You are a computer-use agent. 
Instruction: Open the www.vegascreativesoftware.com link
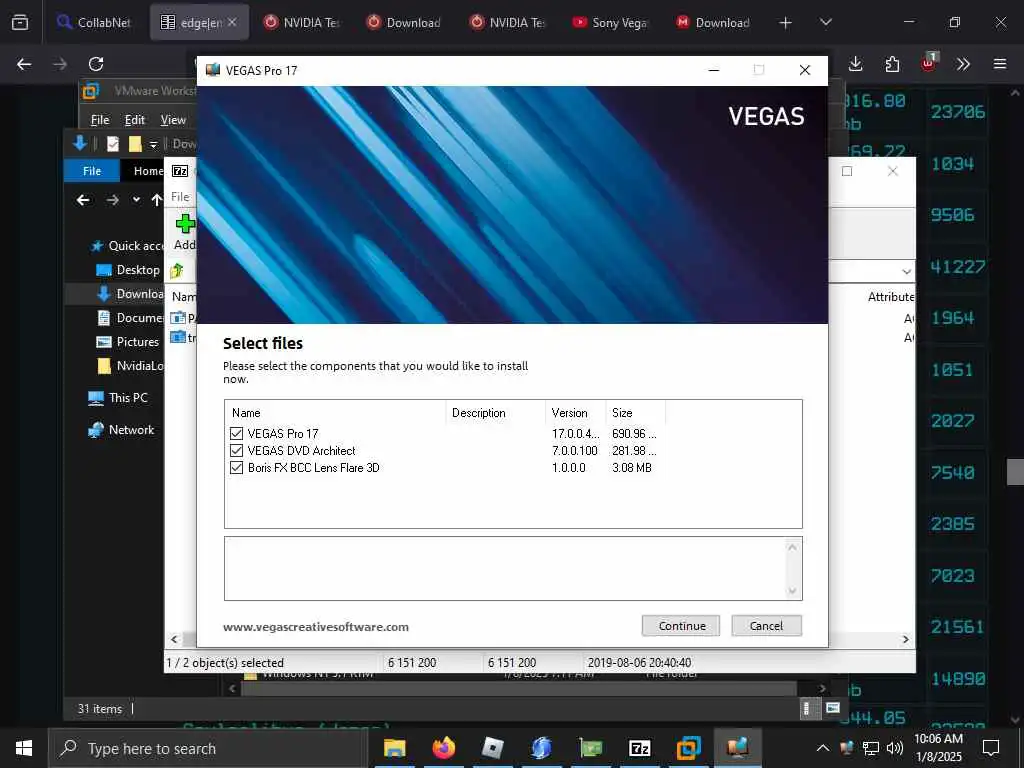[315, 626]
